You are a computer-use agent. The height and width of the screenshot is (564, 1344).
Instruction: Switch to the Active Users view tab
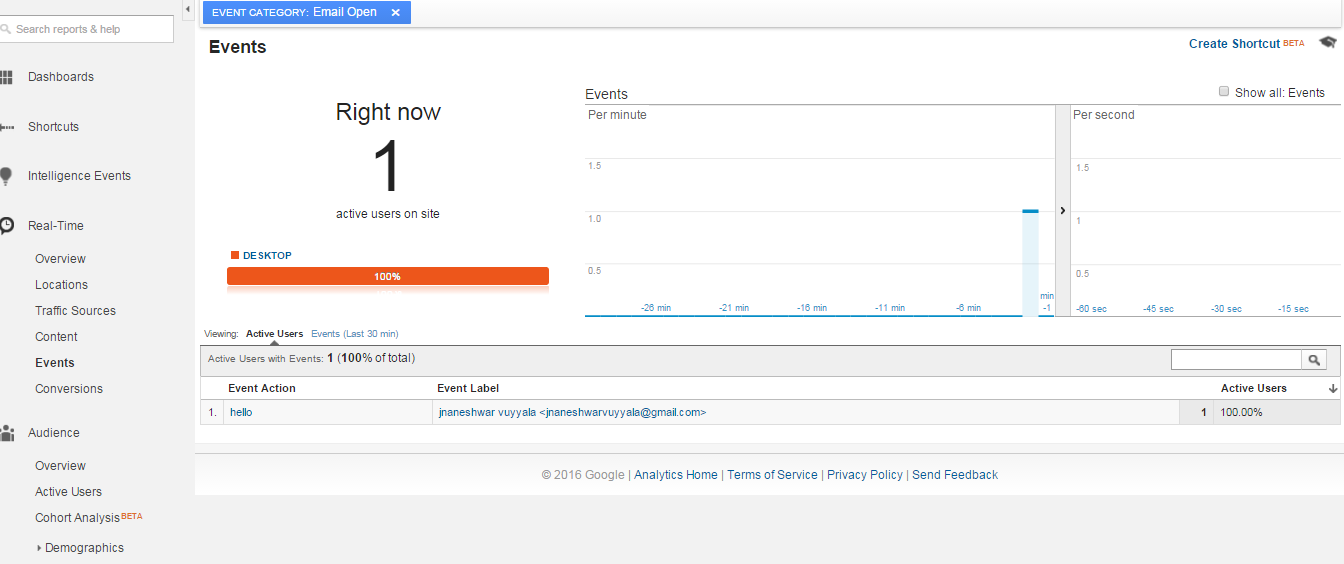point(274,334)
